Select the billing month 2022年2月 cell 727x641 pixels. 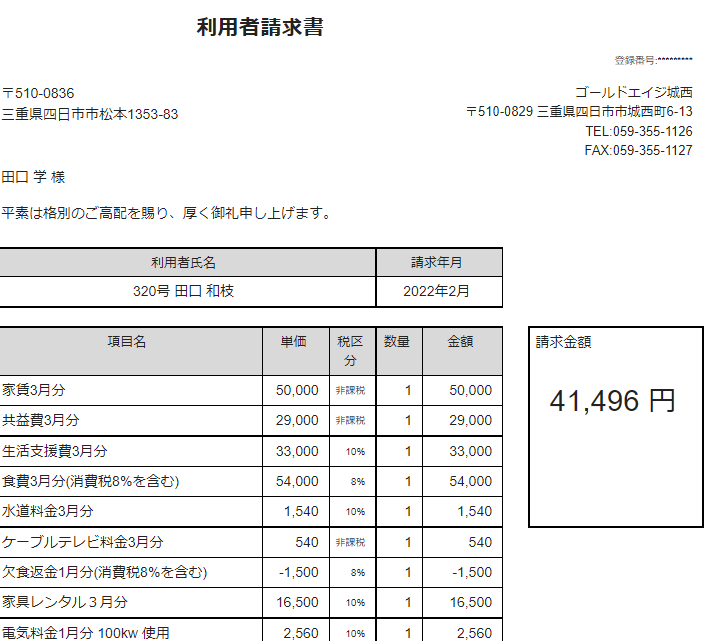pyautogui.click(x=436, y=292)
